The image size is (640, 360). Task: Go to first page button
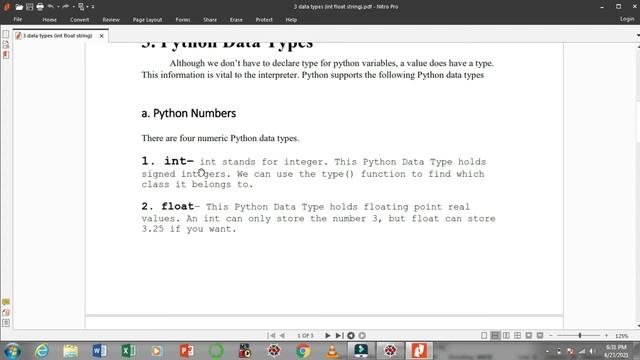click(271, 336)
